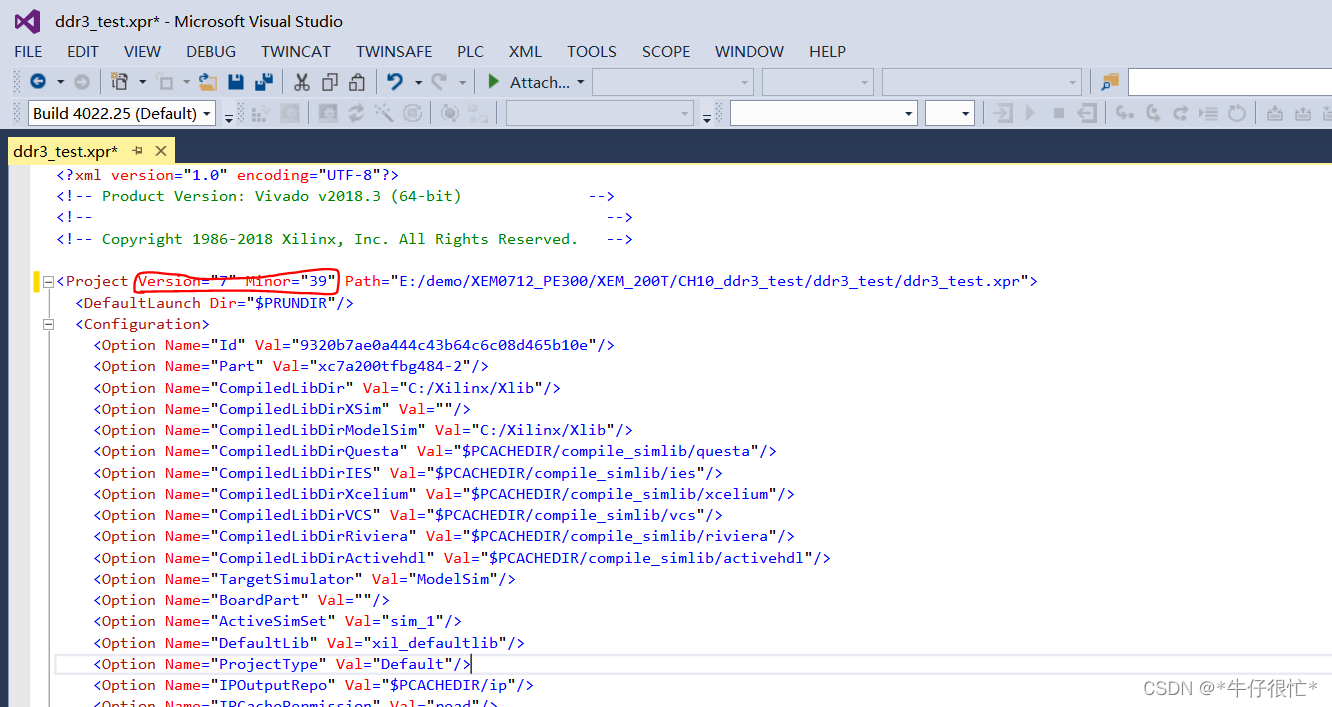Screen dimensions: 1332x707
Task: Click the TwinCAT Reload Devices arrows icon
Action: 356,113
